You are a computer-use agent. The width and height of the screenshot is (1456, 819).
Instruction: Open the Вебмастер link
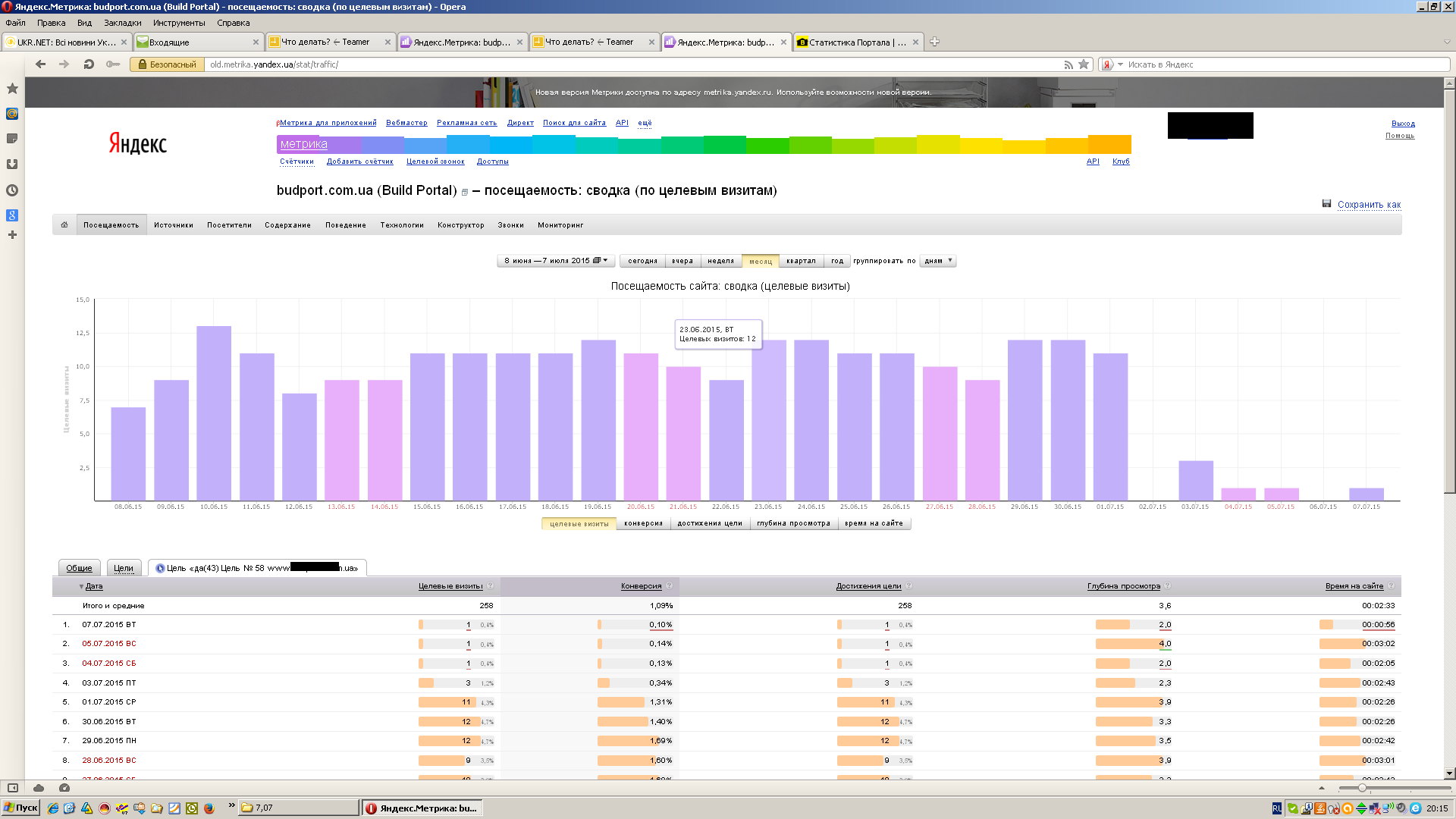click(x=406, y=123)
